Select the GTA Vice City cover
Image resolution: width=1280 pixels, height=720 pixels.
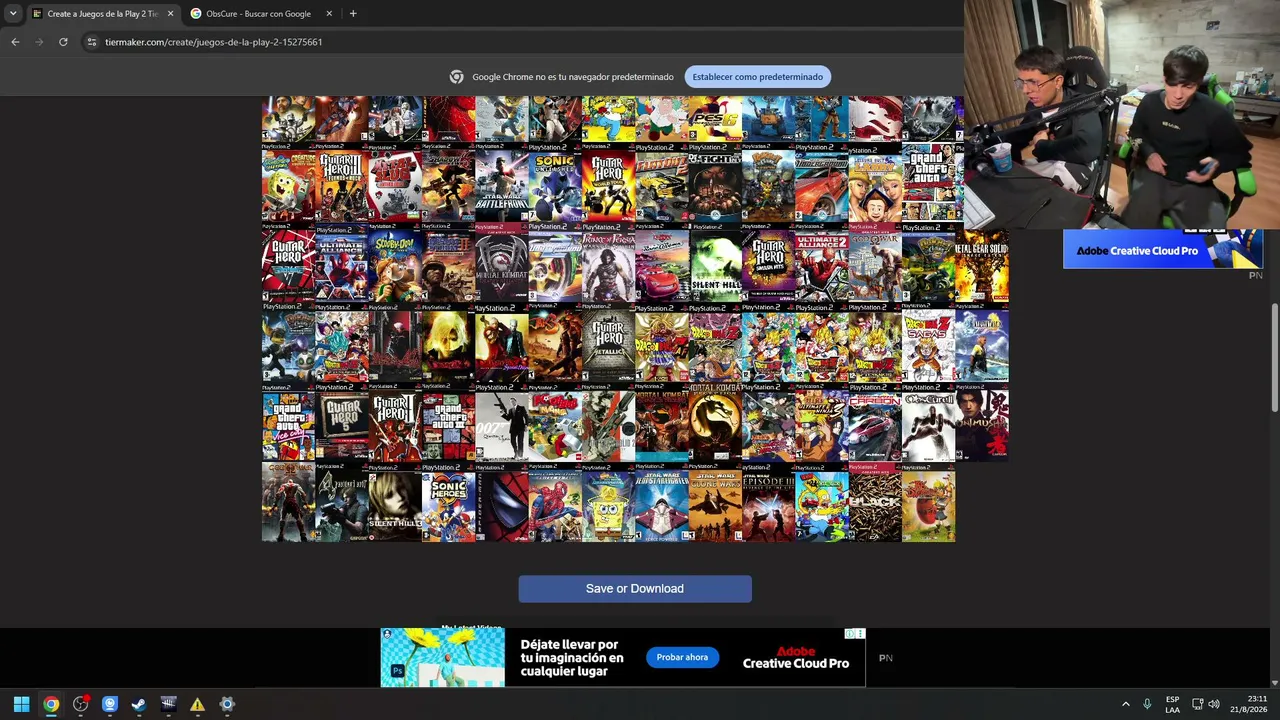pyautogui.click(x=289, y=424)
